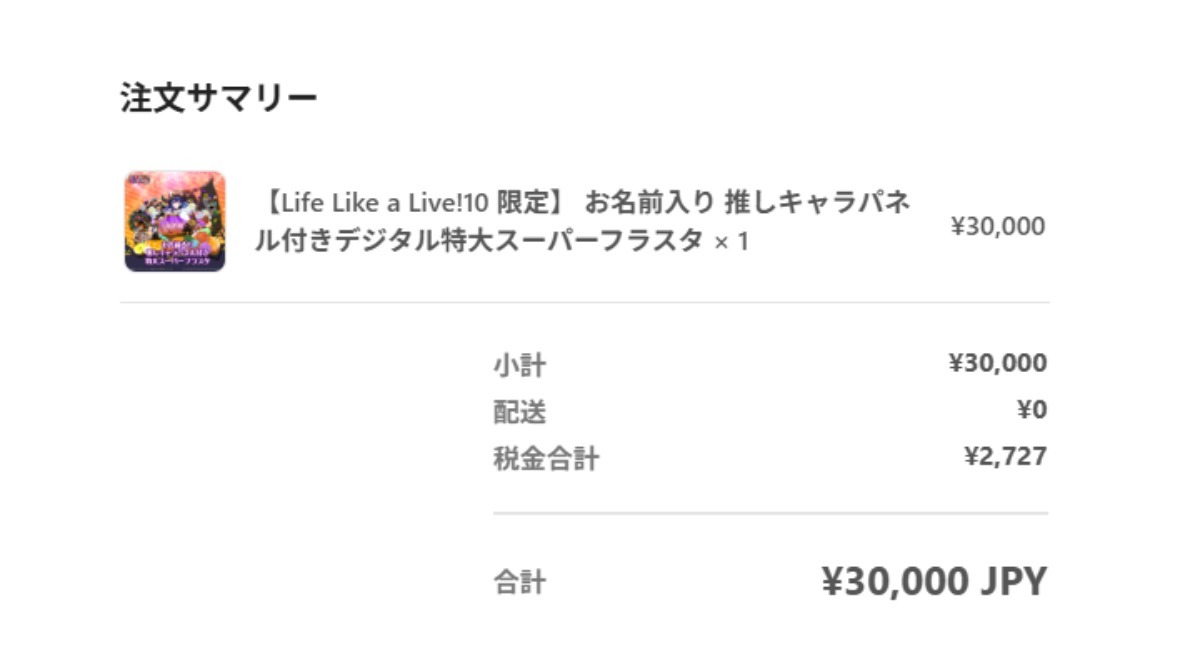Click the 合計 label
The image size is (1200, 668).
pyautogui.click(x=519, y=583)
